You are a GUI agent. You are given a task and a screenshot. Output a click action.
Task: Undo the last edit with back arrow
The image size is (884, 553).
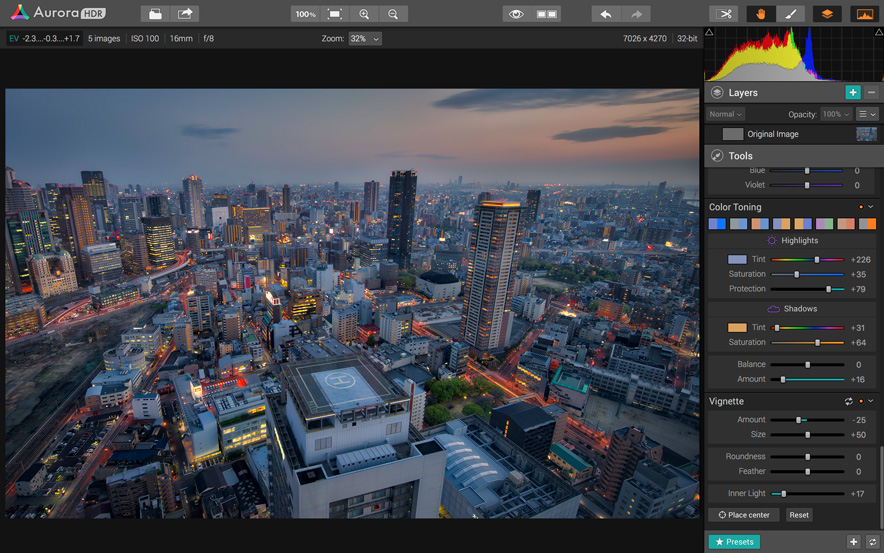pyautogui.click(x=606, y=14)
